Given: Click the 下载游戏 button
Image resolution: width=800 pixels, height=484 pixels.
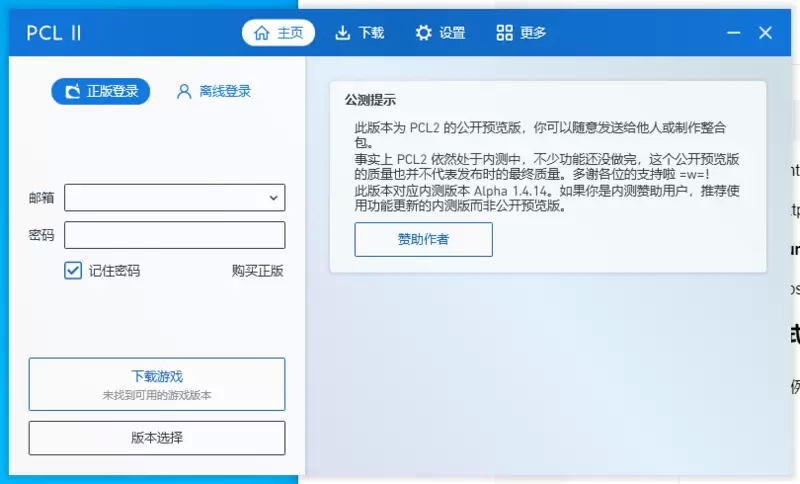Looking at the screenshot, I should [x=157, y=384].
